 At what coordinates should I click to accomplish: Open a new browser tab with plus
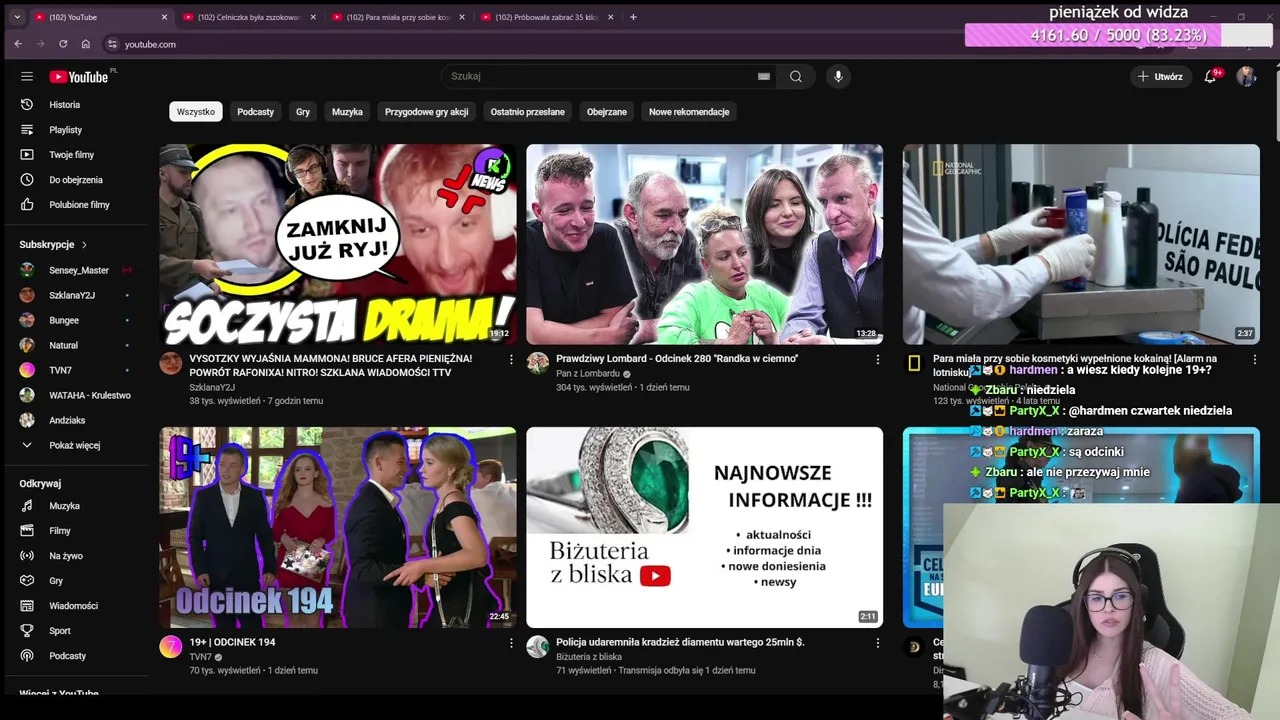(x=633, y=17)
